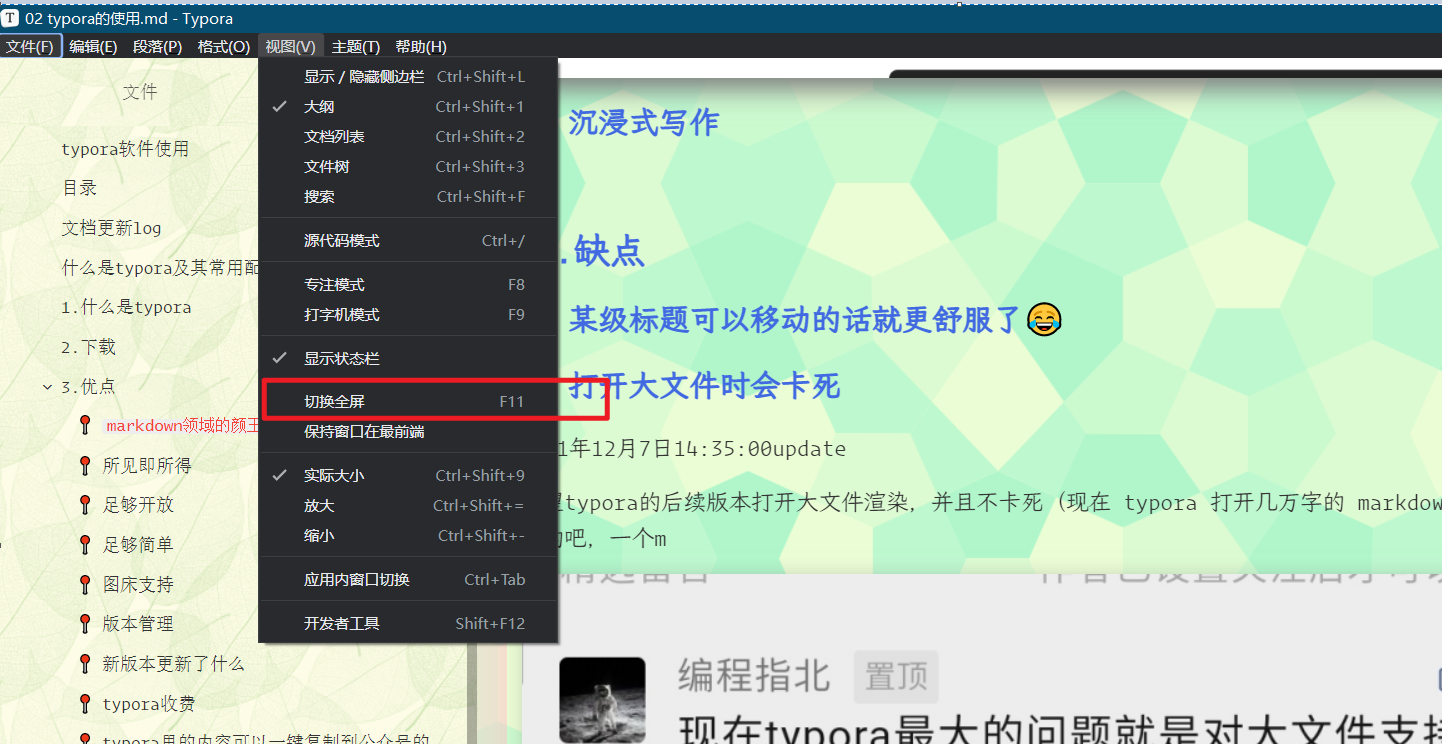Screen dimensions: 1442x744
Task: Select the checked 实际大小 zoom option
Action: (x=408, y=476)
